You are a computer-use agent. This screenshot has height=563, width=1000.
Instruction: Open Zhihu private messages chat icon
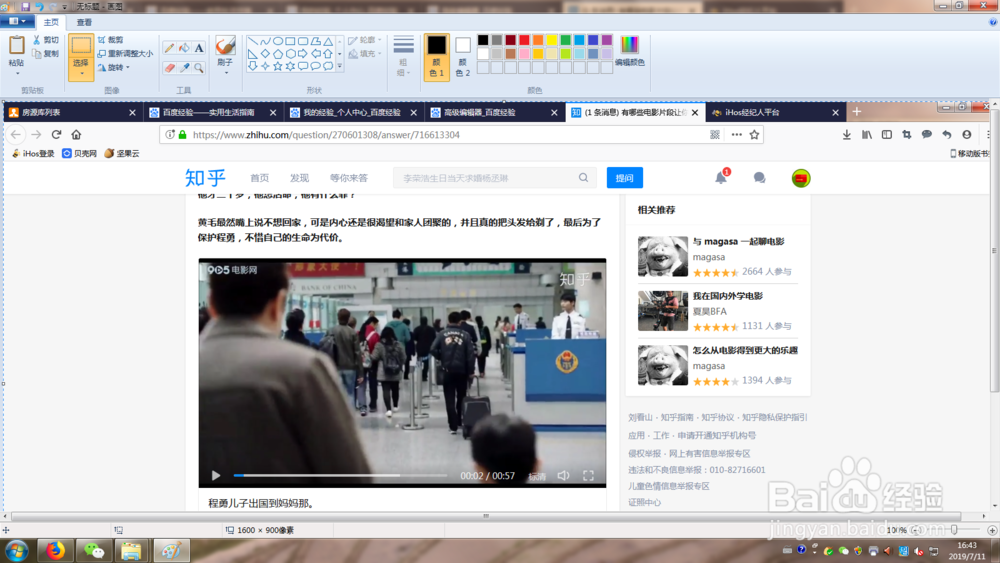point(759,178)
